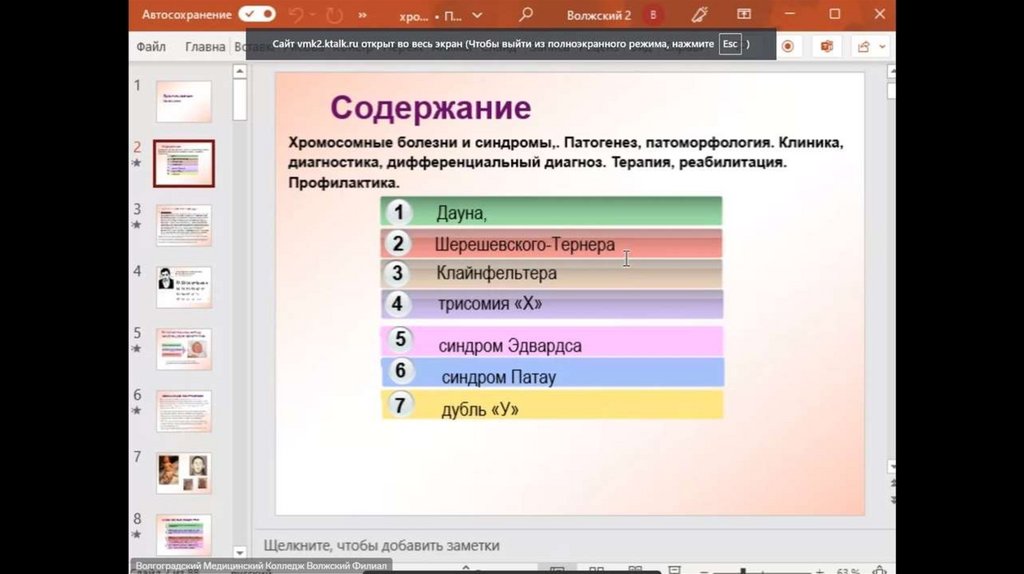Click the pen/designer icon in title bar
The height and width of the screenshot is (574, 1024).
[700, 15]
